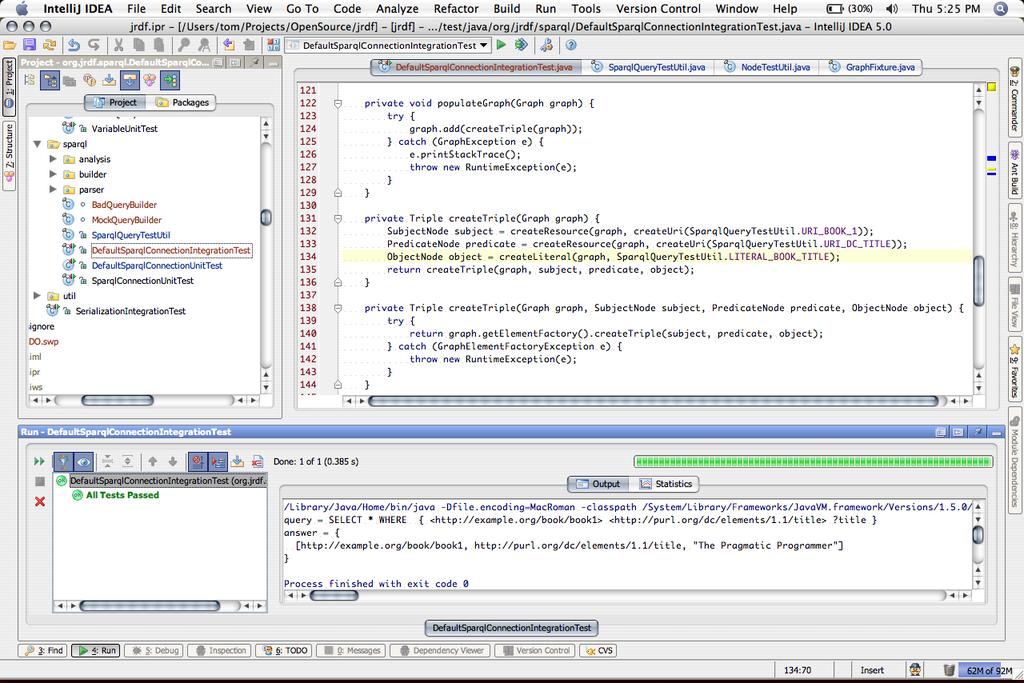This screenshot has height=683, width=1024.
Task: Select SparqlConnectionUnitTest in the project tree
Action: click(x=142, y=281)
